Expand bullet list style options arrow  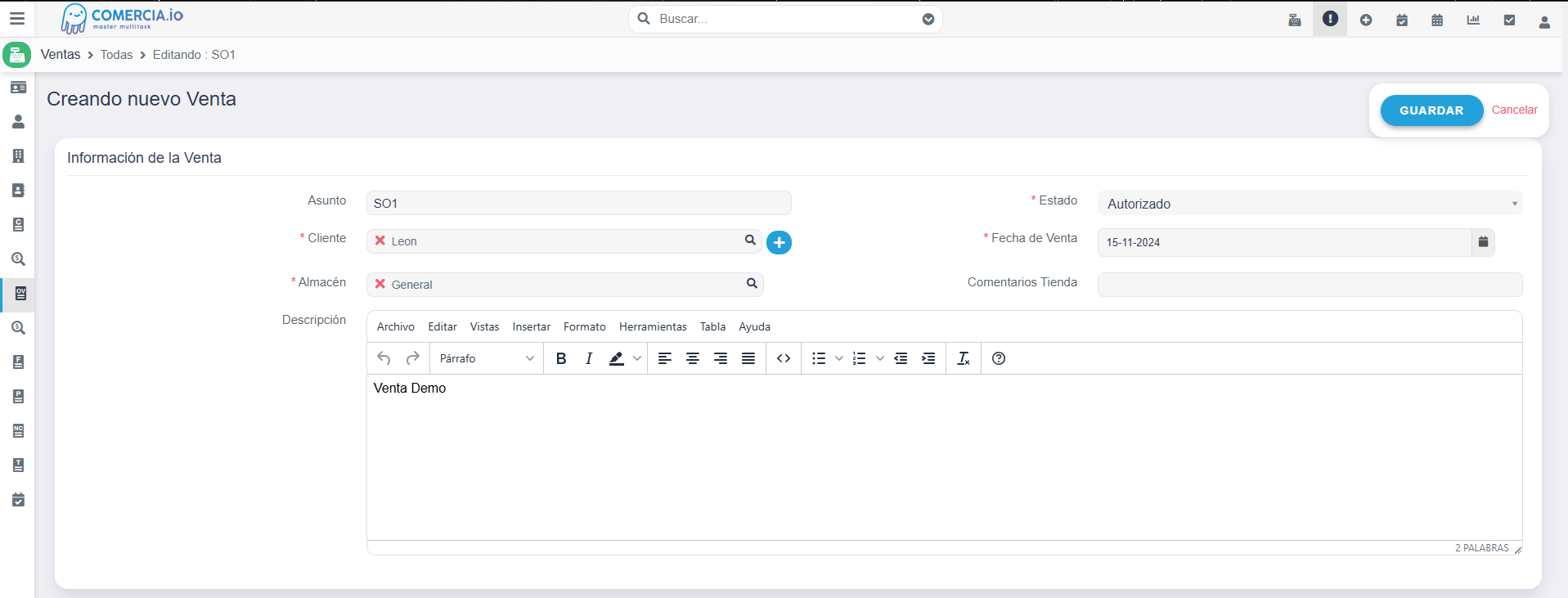839,358
